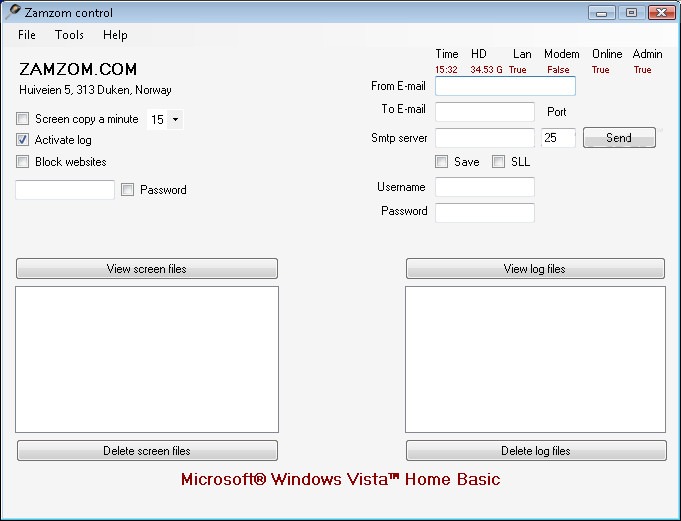The width and height of the screenshot is (681, 521).
Task: Maximize the Zamzom control window
Action: coord(631,13)
